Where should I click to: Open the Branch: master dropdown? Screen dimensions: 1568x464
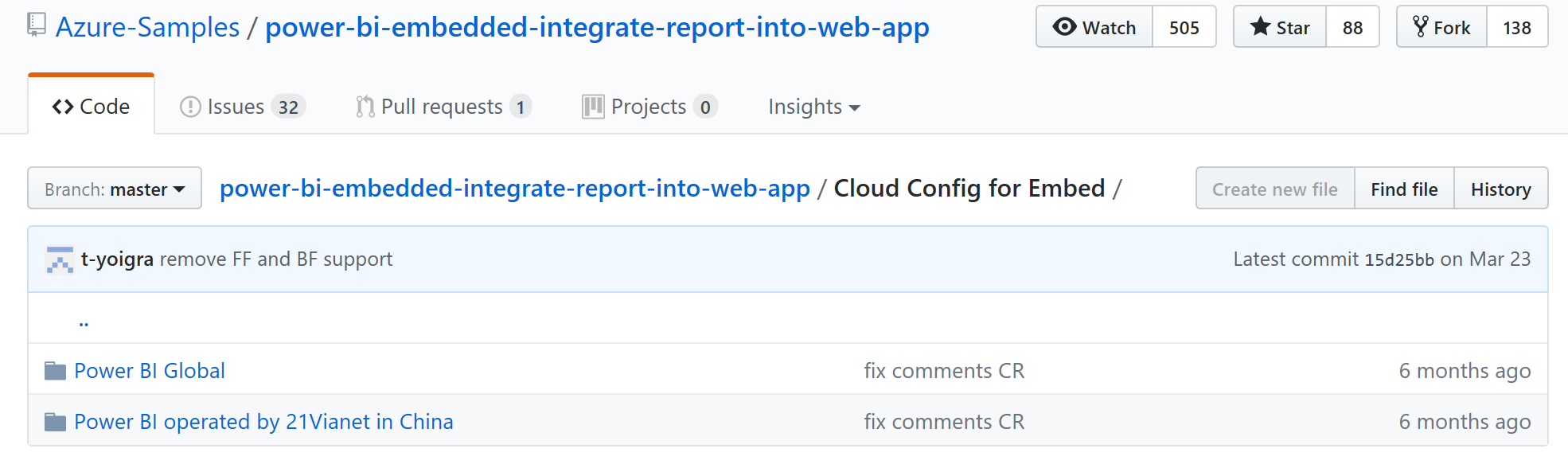click(115, 189)
